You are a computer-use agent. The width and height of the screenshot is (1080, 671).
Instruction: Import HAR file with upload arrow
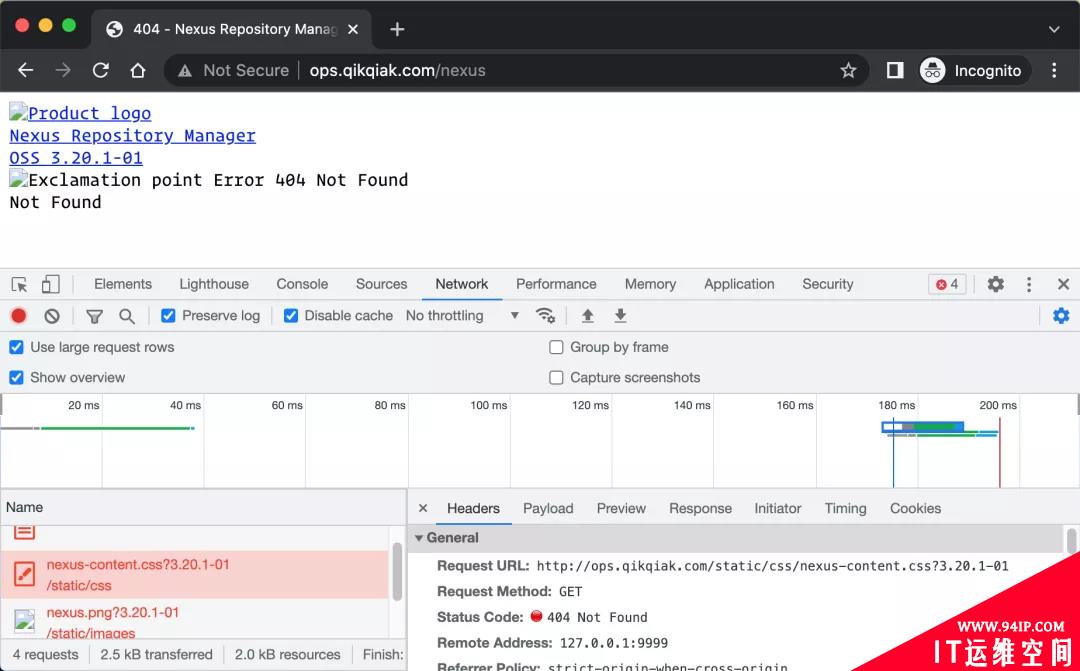click(588, 316)
